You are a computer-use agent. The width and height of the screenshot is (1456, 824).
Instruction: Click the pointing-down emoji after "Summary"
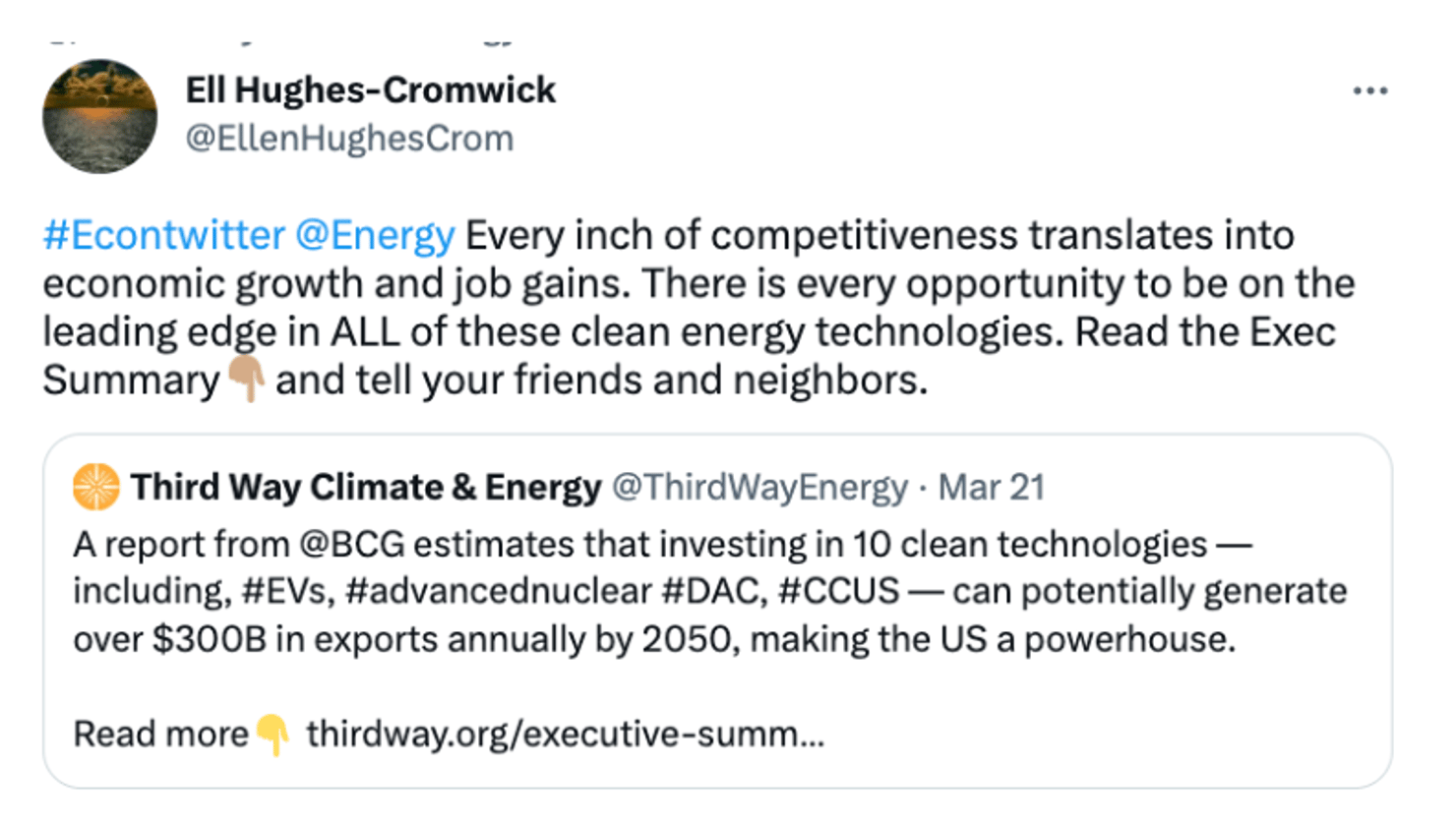coord(246,379)
